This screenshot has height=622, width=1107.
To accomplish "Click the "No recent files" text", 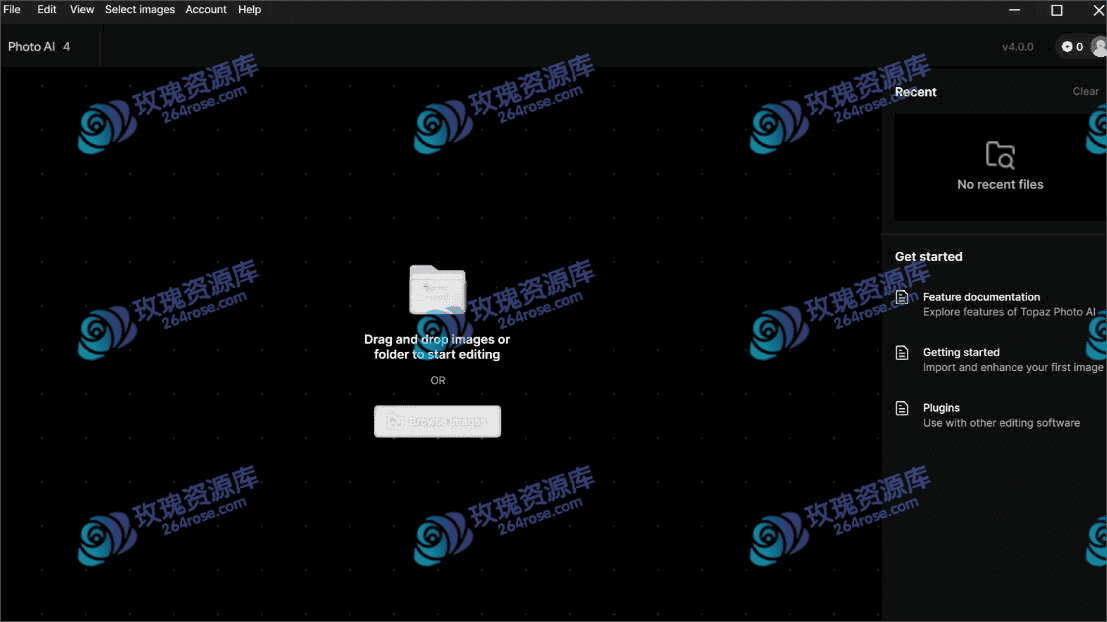I will (x=1000, y=184).
